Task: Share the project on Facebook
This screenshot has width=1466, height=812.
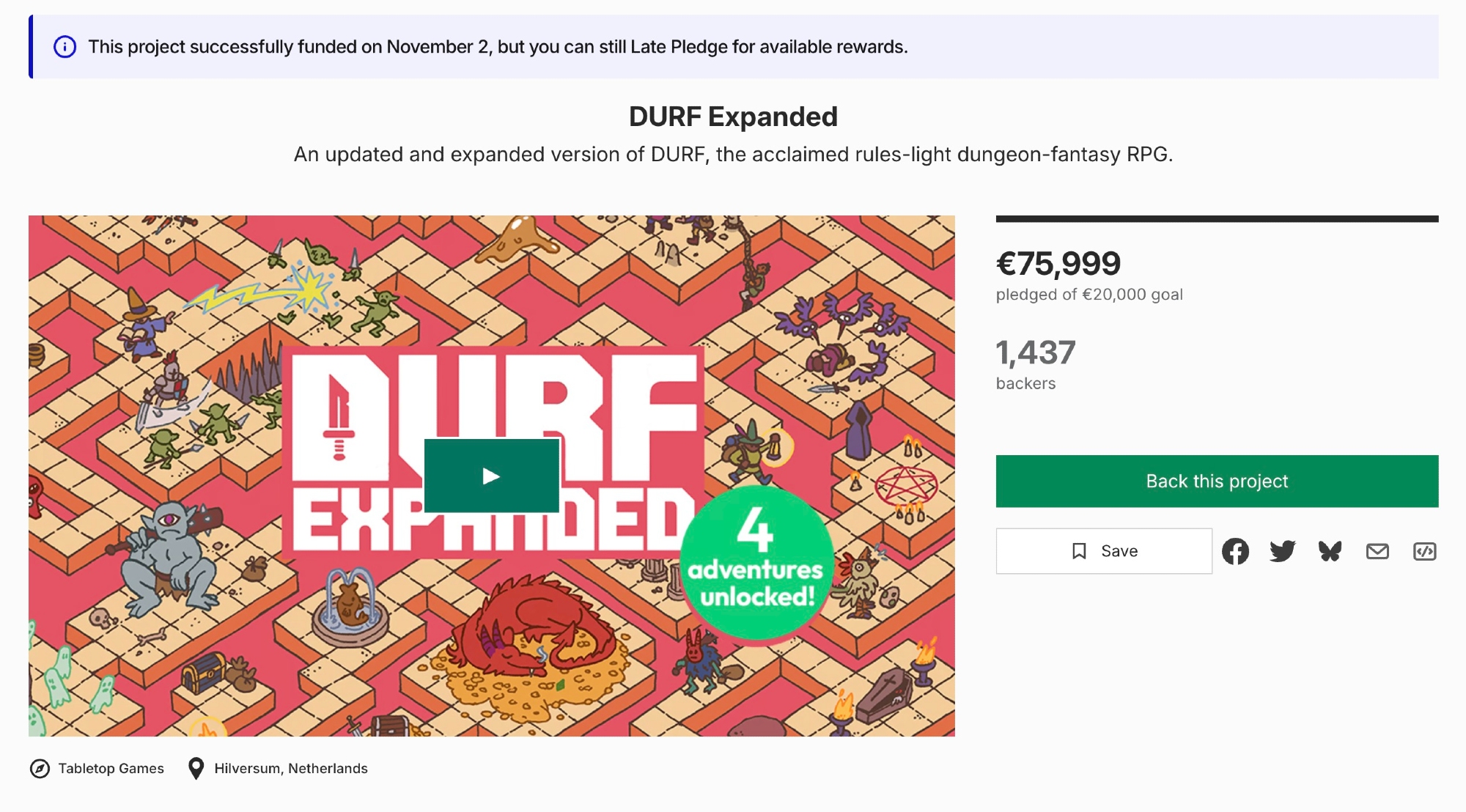Action: (x=1235, y=551)
